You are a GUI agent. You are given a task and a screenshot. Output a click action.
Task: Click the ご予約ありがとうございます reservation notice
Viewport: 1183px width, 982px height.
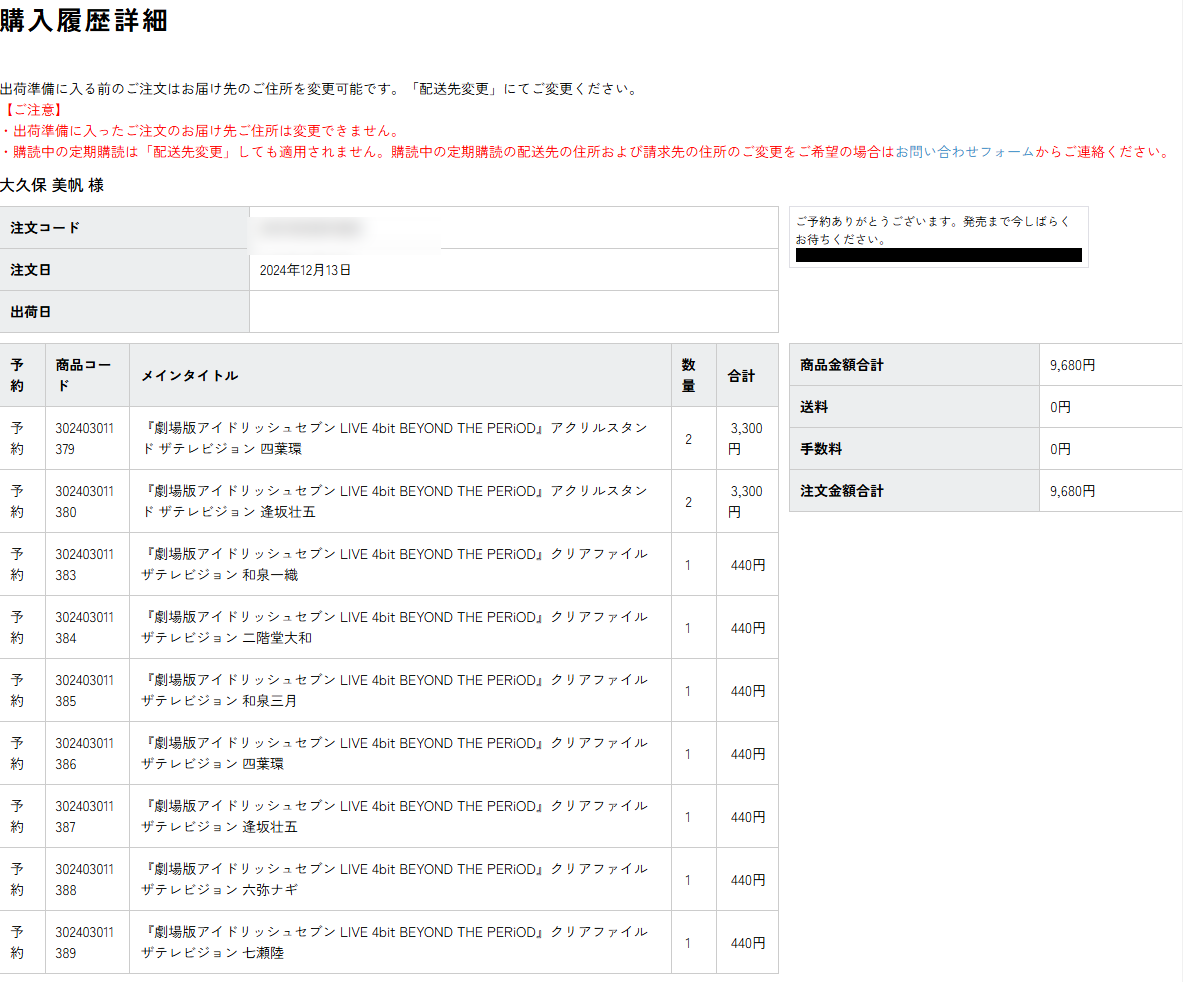(x=933, y=230)
